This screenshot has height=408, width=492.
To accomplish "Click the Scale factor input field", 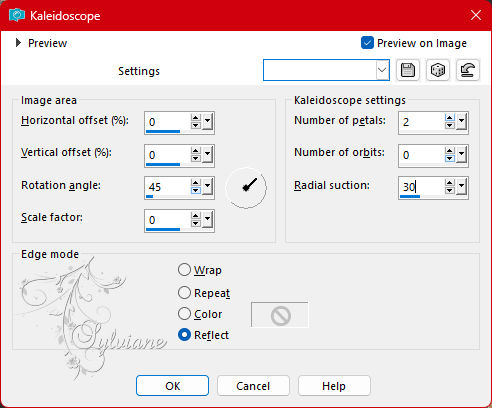I will pos(167,220).
